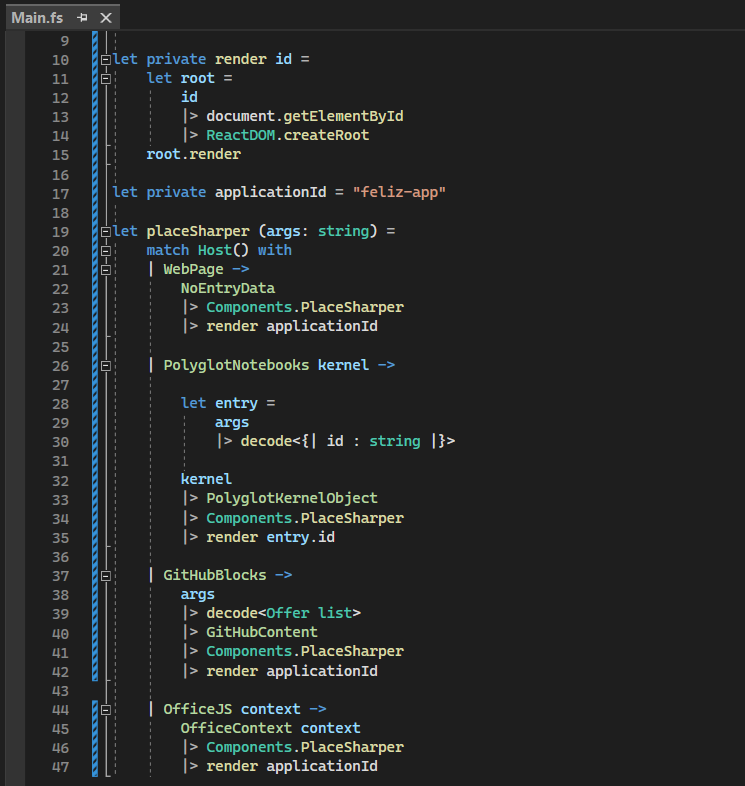The image size is (745, 786).
Task: Click Components.PlaceSharper on line 23
Action: click(x=305, y=307)
